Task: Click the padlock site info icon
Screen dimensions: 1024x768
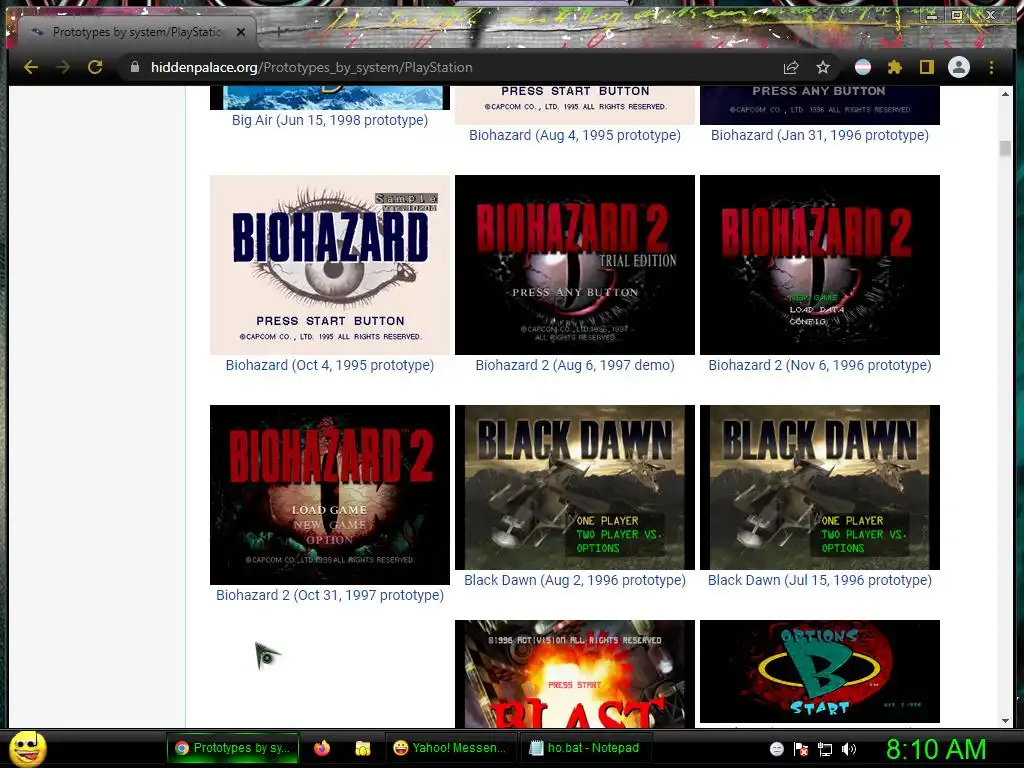Action: pyautogui.click(x=135, y=67)
